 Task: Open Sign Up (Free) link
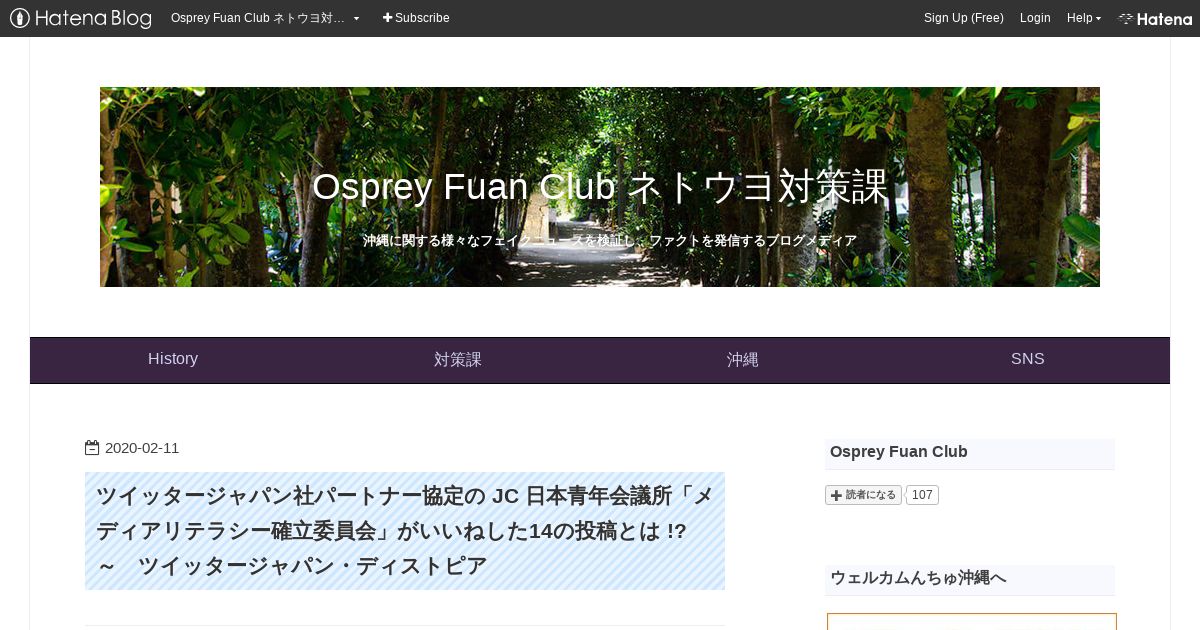(x=963, y=18)
